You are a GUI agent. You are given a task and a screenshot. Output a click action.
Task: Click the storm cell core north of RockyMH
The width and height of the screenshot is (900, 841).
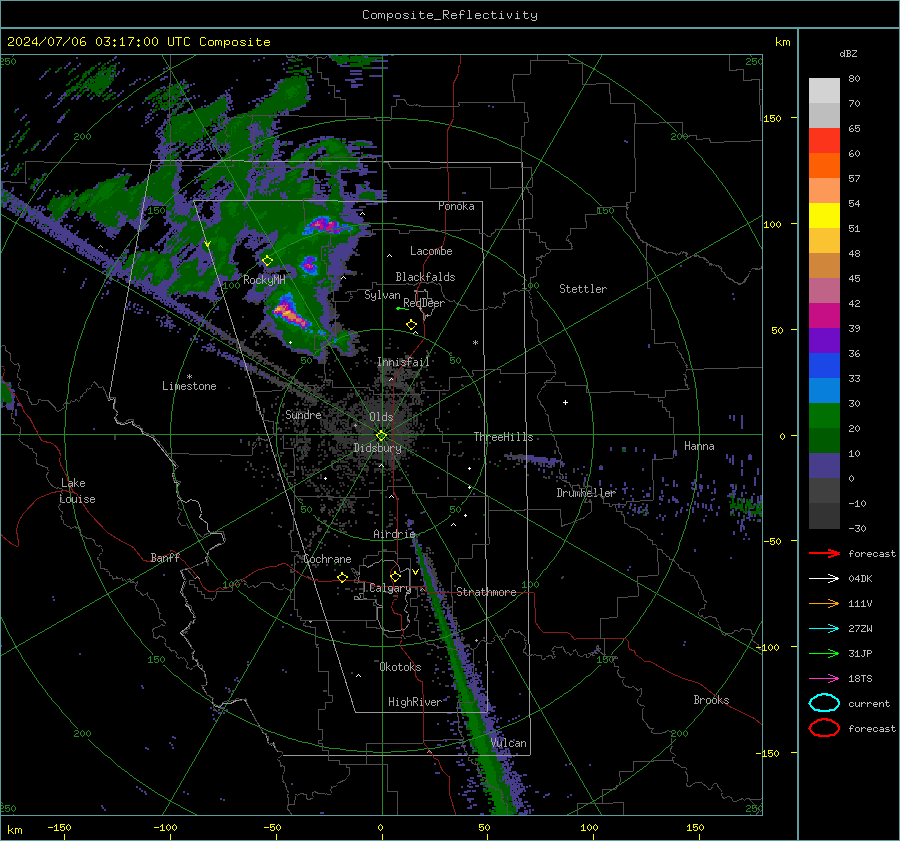[325, 225]
